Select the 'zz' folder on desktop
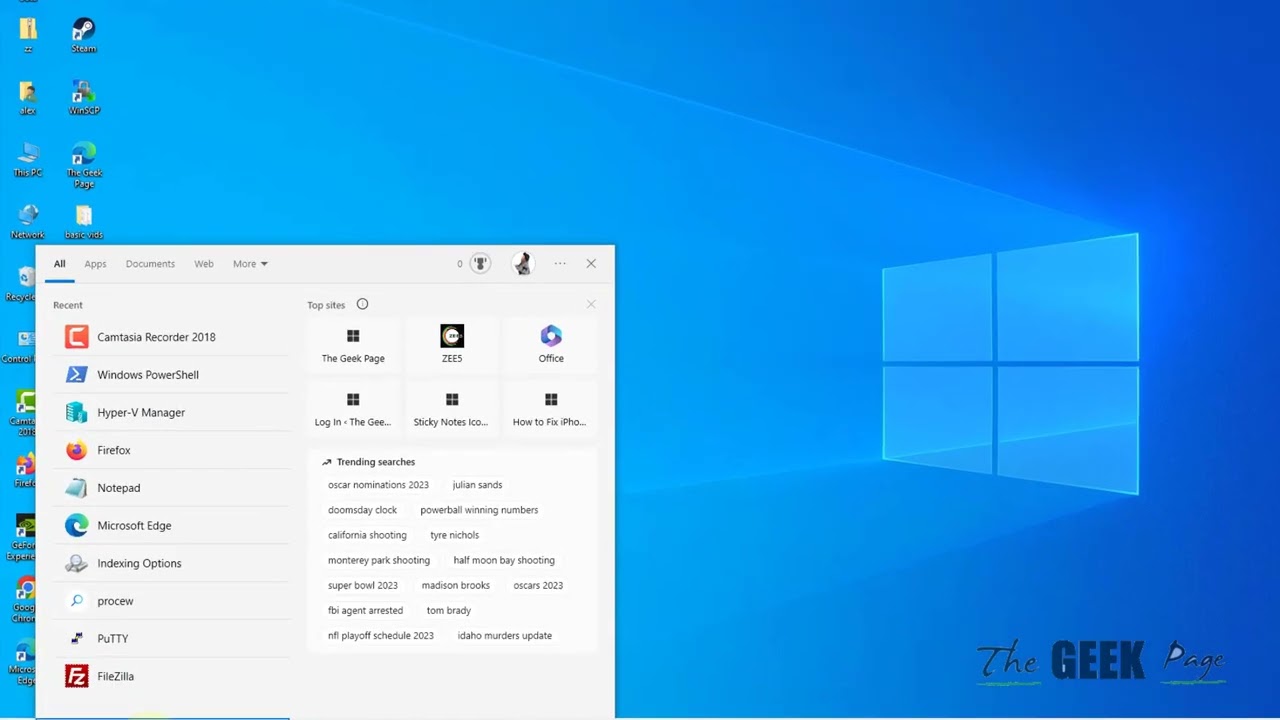Viewport: 1280px width, 720px height. tap(28, 36)
